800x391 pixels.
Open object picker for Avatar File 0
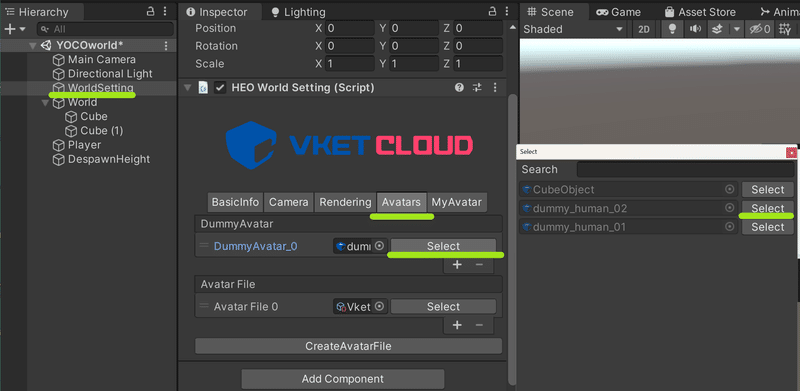[379, 306]
